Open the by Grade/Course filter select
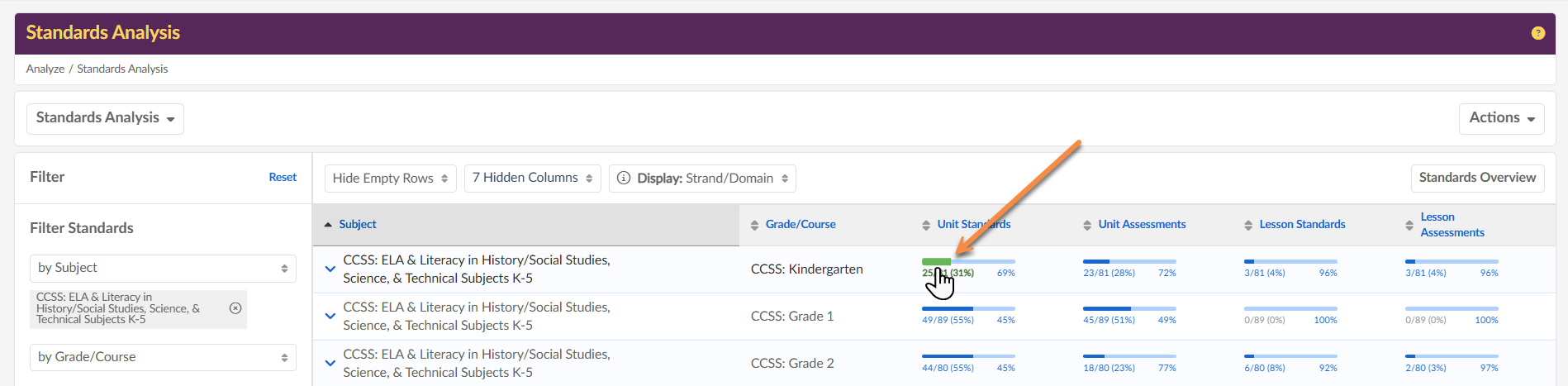1568x386 pixels. pos(163,357)
